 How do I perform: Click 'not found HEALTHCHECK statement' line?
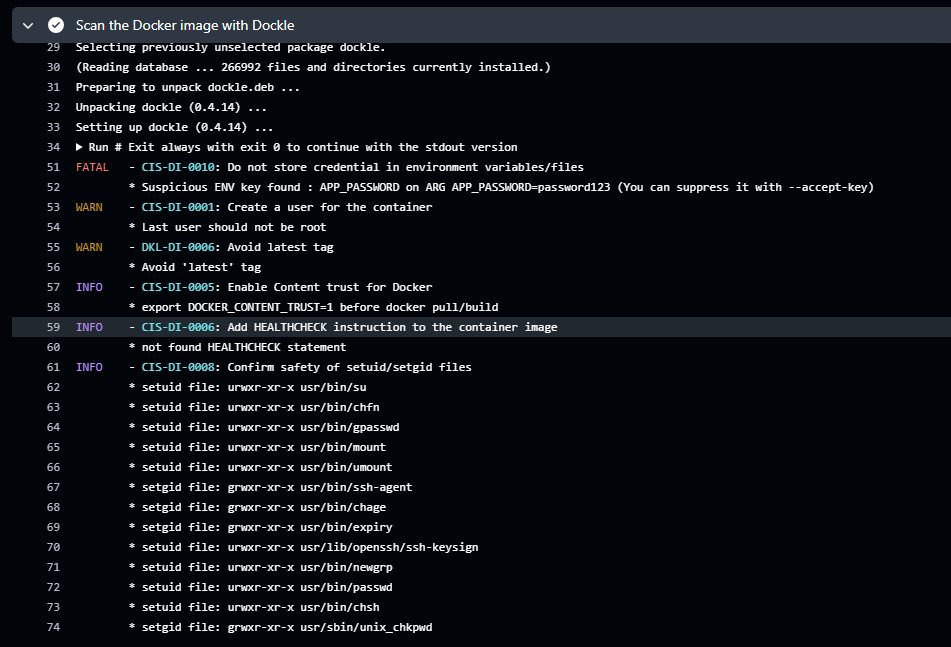(x=237, y=347)
